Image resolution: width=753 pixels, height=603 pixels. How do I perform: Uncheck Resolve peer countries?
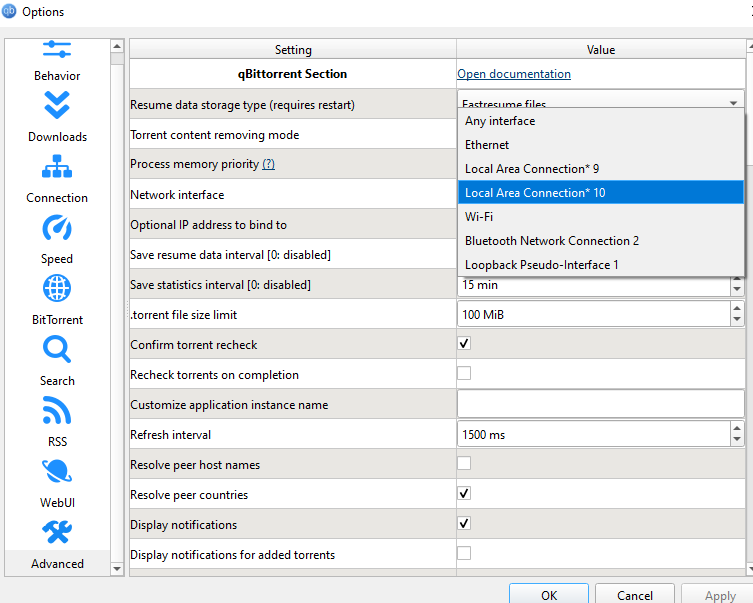pos(464,493)
